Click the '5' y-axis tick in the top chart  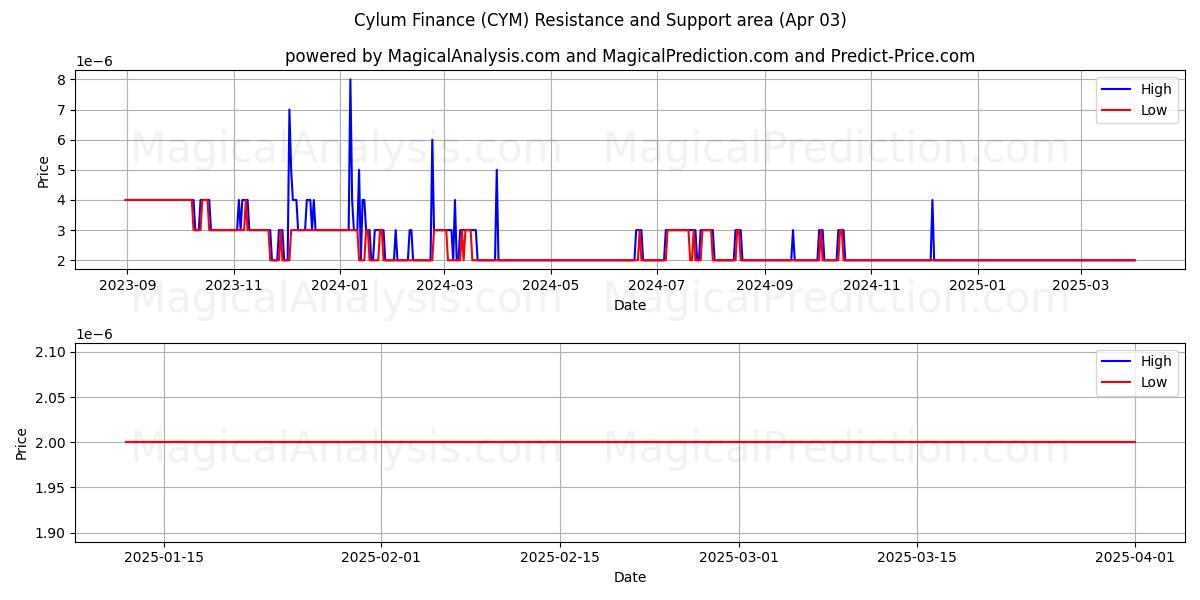click(61, 170)
